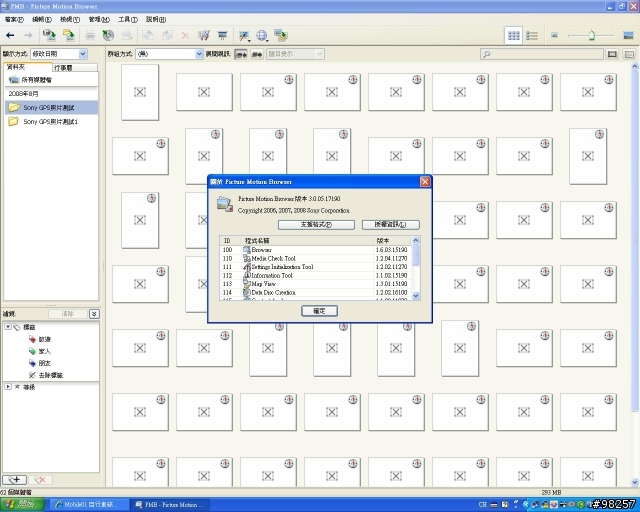
Task: Click the add new label button
Action: point(15,480)
